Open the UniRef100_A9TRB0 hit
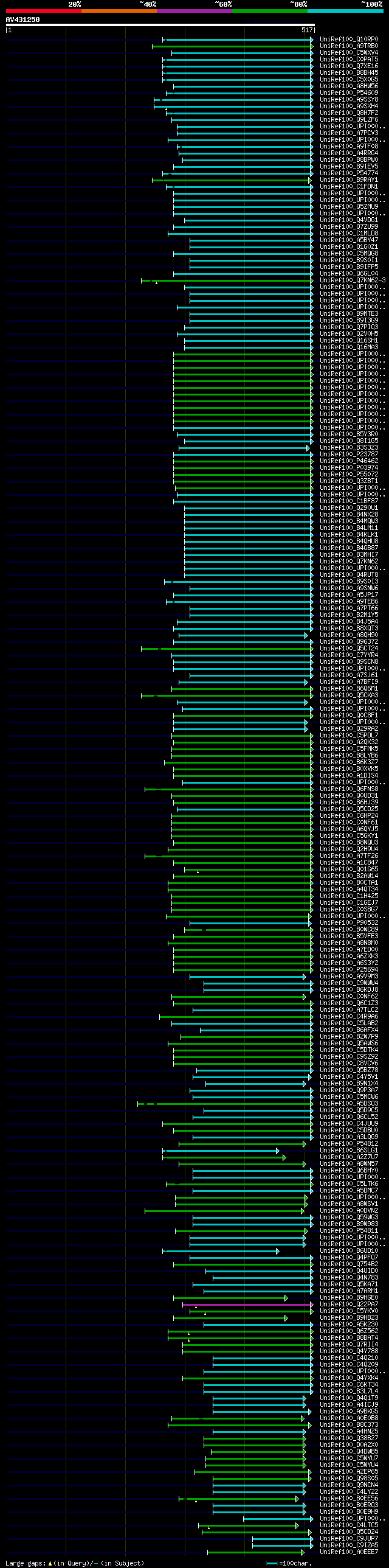Image resolution: width=389 pixels, height=1568 pixels. pyautogui.click(x=349, y=46)
